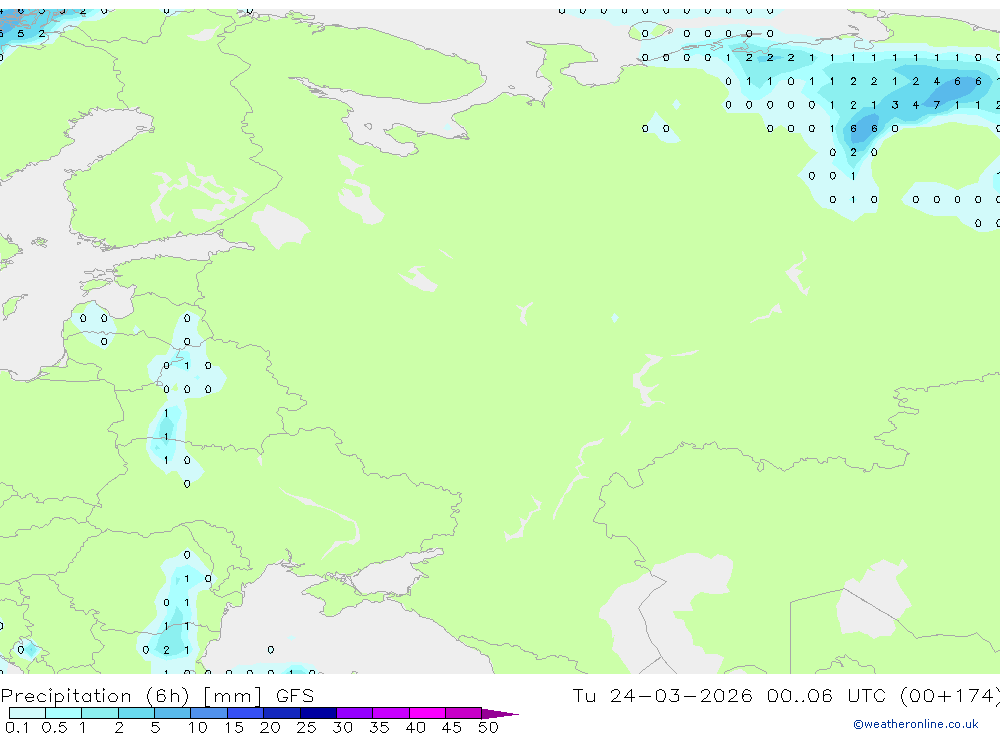Select the "50" legend scale label
This screenshot has width=1000, height=733.
(489, 727)
